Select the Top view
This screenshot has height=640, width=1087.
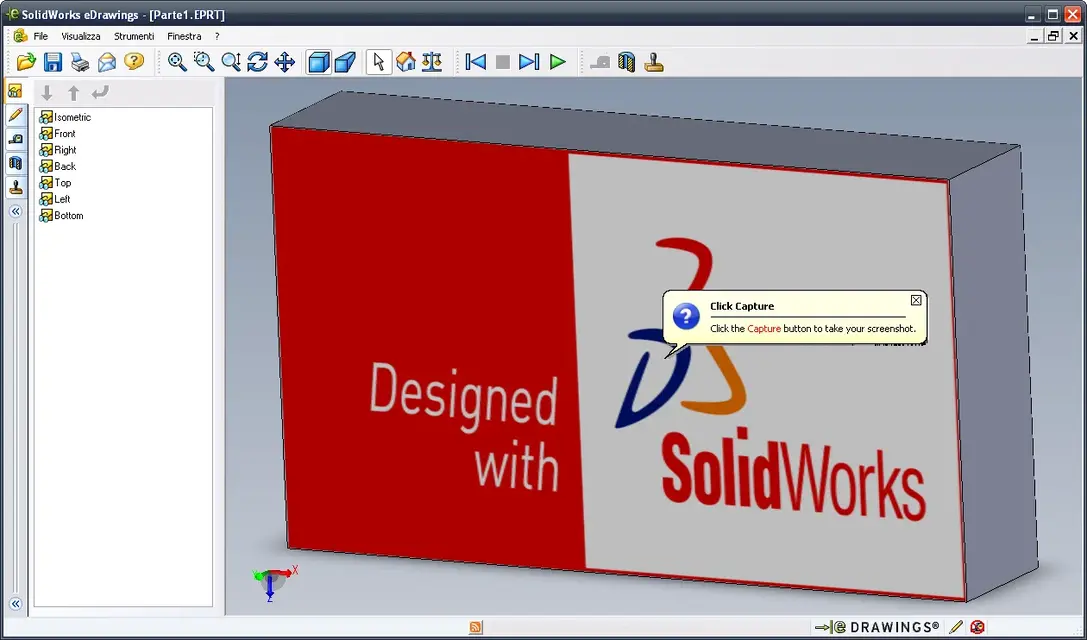click(55, 183)
